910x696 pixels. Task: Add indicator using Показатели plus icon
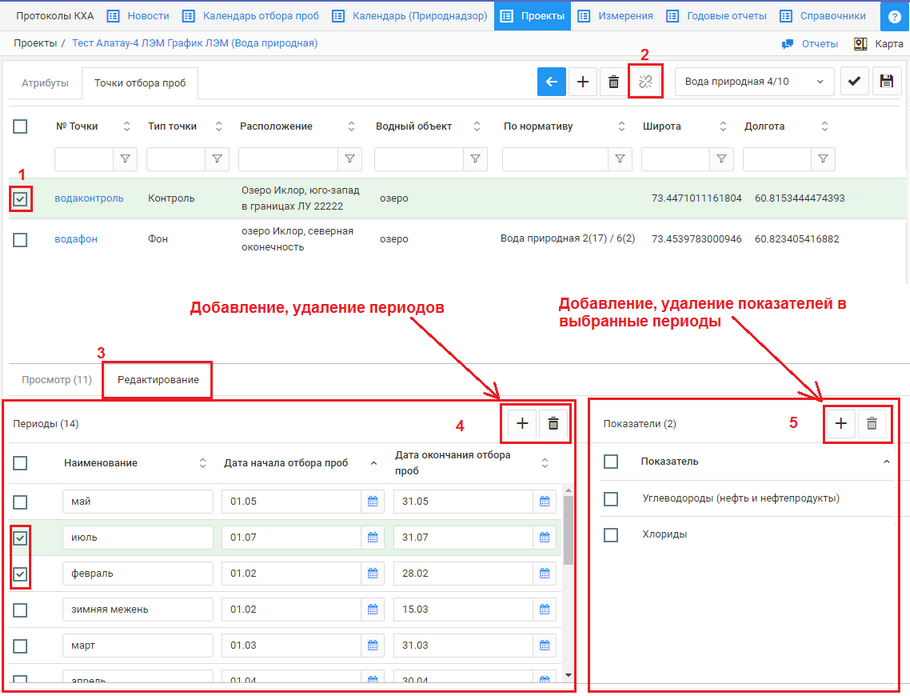(x=840, y=424)
